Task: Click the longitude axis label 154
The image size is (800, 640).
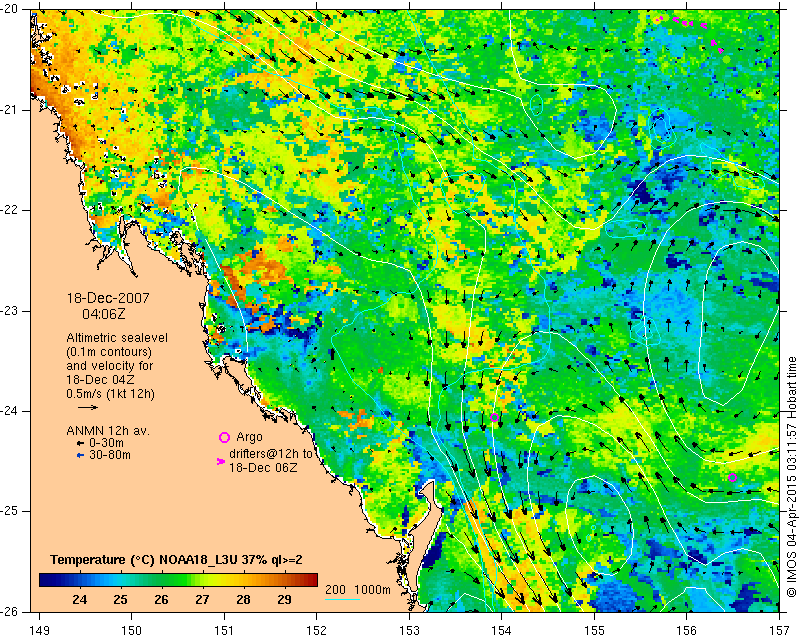Action: click(502, 631)
